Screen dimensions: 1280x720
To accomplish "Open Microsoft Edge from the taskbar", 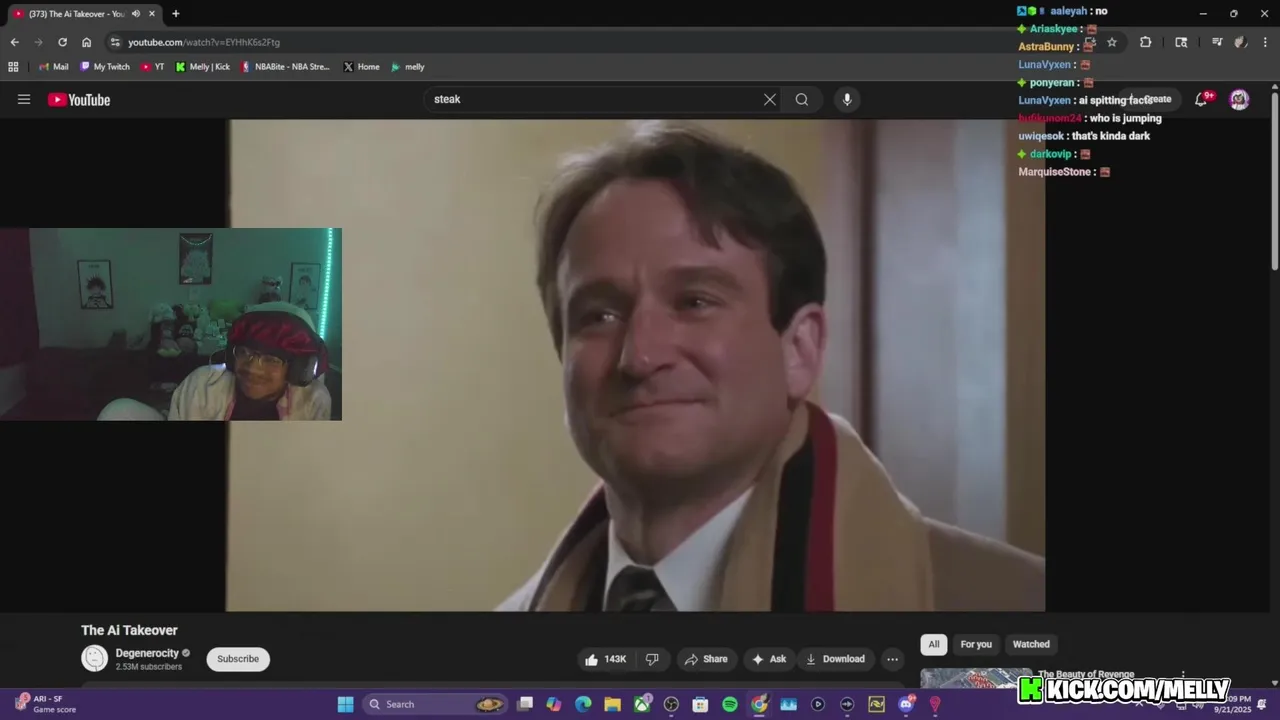I will (x=583, y=704).
